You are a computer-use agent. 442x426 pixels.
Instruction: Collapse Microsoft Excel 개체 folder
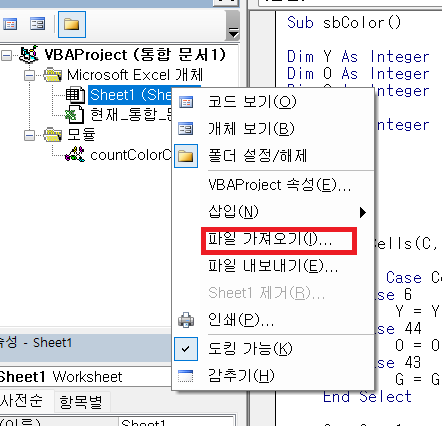pyautogui.click(x=29, y=76)
